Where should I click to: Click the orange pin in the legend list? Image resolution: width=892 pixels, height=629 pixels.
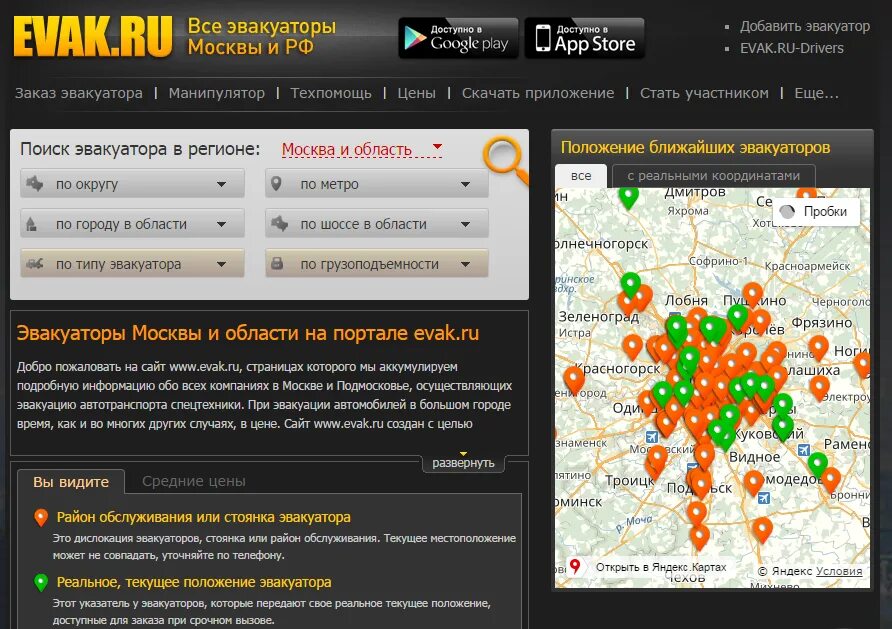[x=41, y=518]
